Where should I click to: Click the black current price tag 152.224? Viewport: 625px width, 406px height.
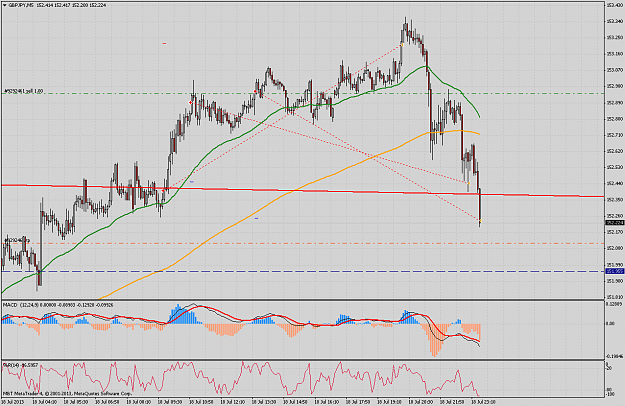[614, 223]
